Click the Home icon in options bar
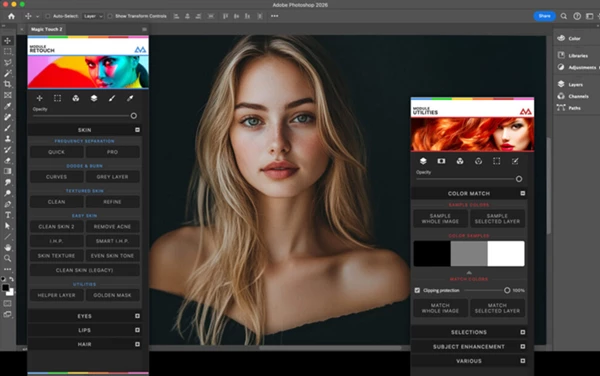Screen dimensions: 600x376 click(11, 16)
